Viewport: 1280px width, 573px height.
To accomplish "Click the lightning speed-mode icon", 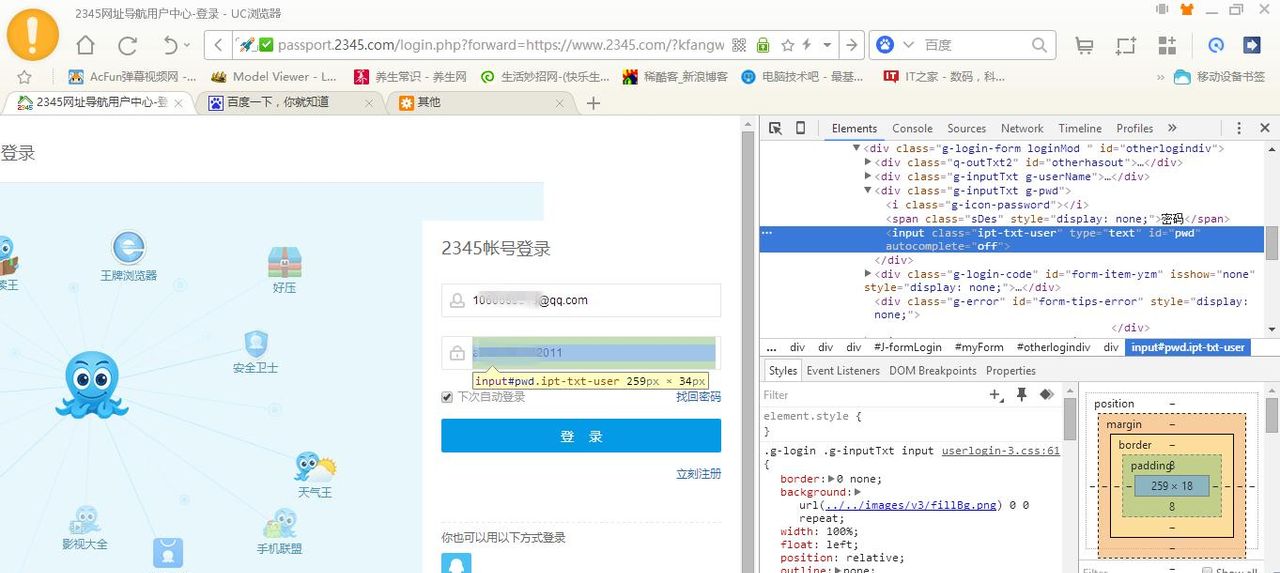I will pos(806,45).
